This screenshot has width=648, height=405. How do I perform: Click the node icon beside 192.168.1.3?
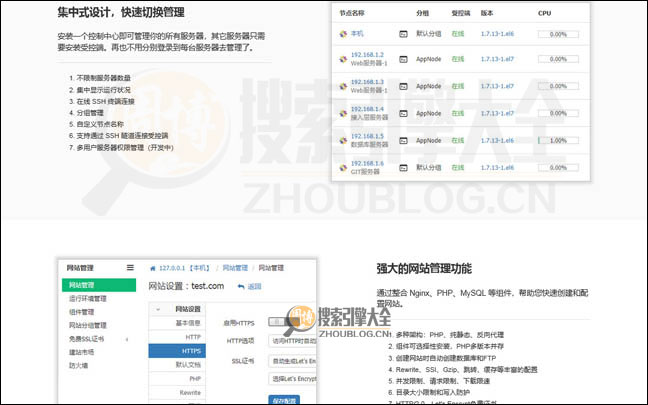(343, 86)
